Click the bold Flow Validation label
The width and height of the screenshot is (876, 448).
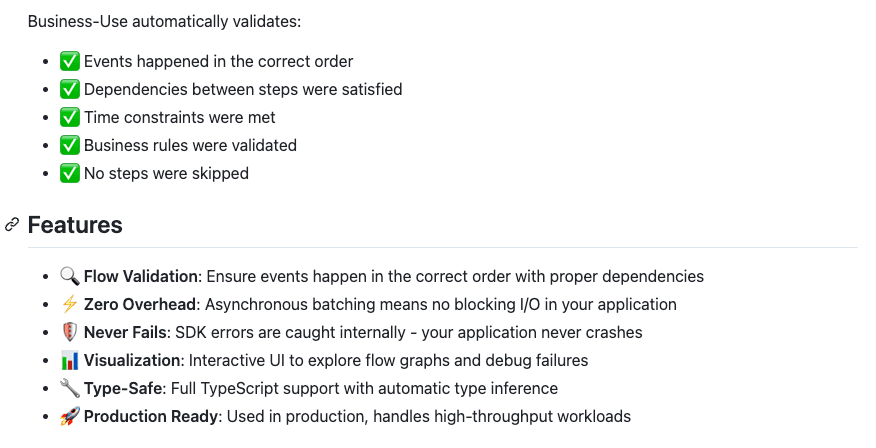pos(142,276)
